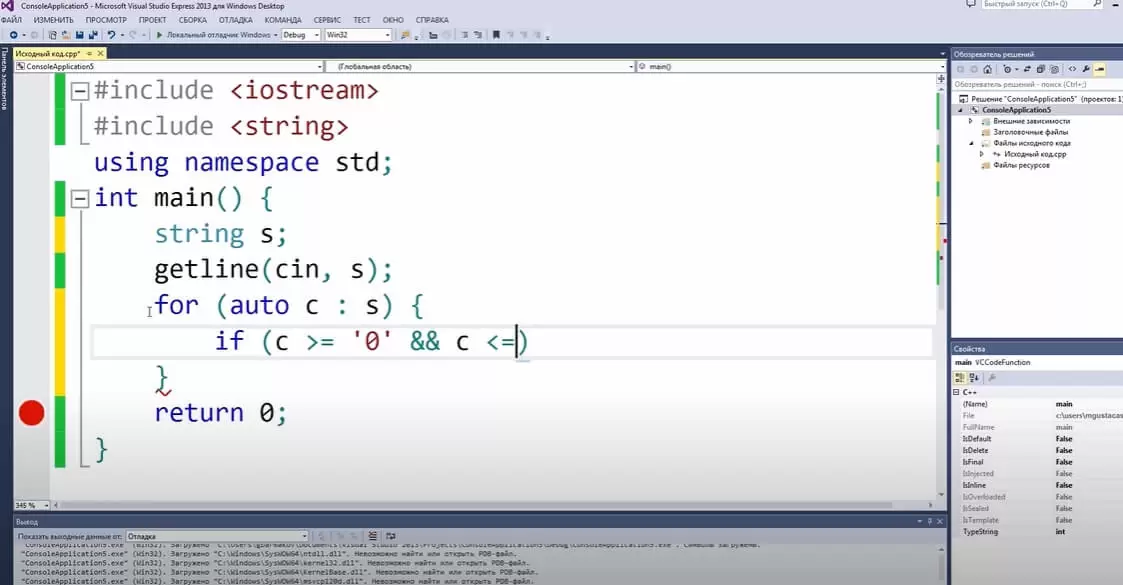Open the ТЕСТ menu

tap(362, 20)
